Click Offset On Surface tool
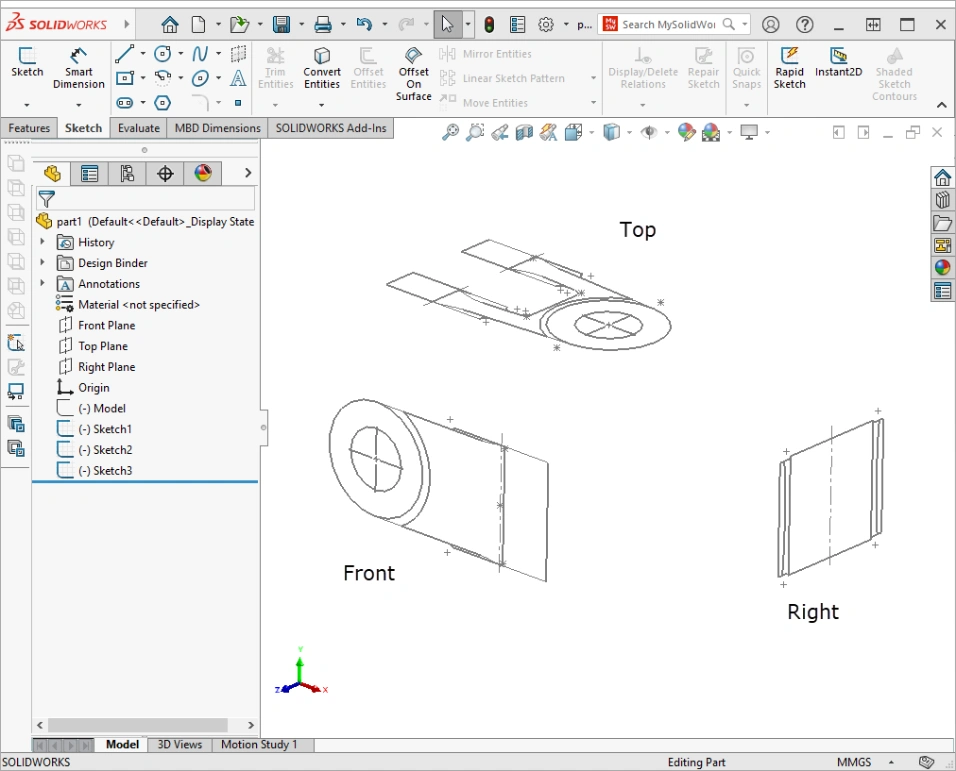 pos(413,74)
